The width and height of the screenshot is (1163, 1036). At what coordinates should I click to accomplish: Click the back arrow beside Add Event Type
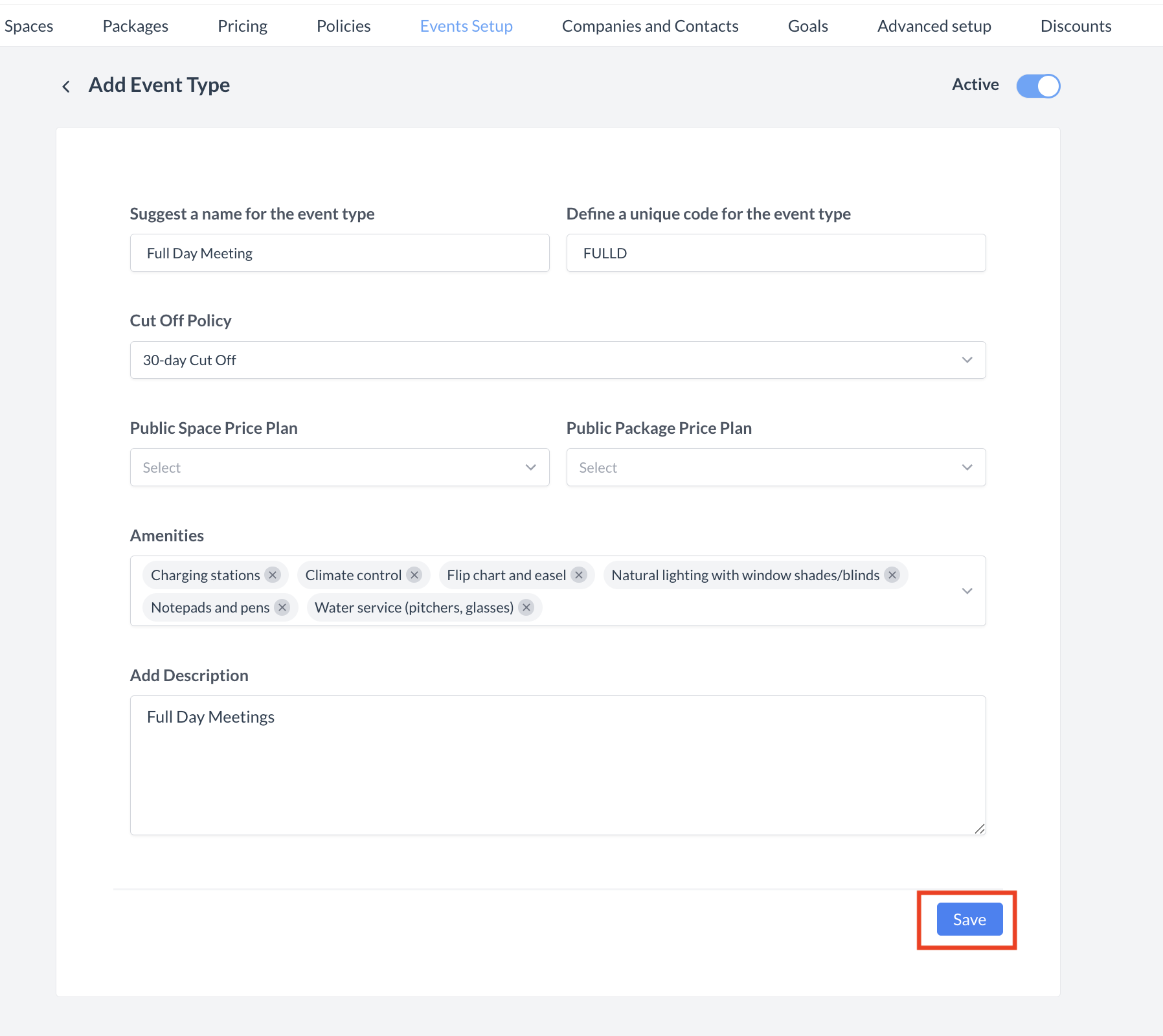click(66, 86)
